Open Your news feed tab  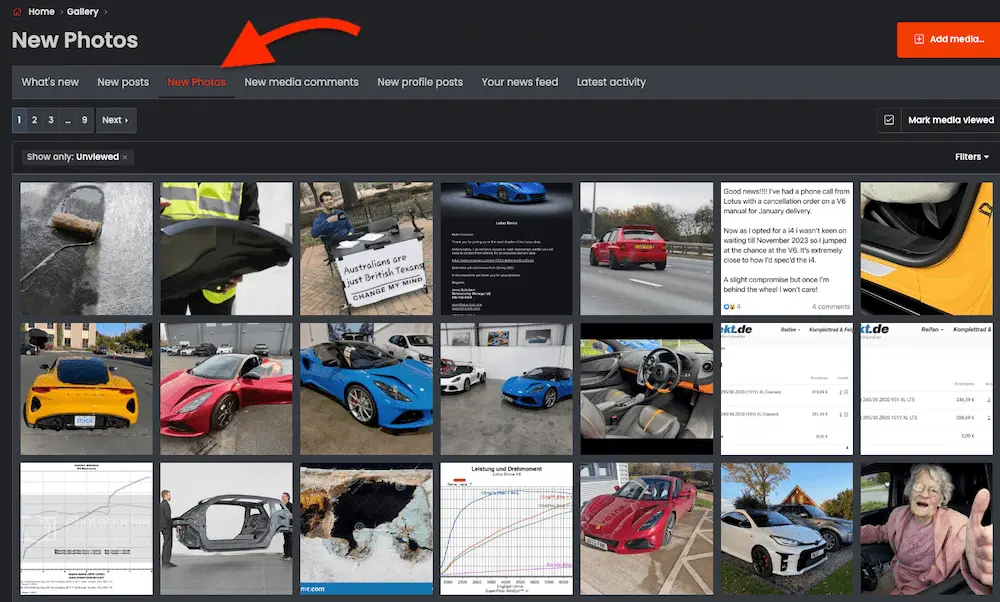point(520,82)
